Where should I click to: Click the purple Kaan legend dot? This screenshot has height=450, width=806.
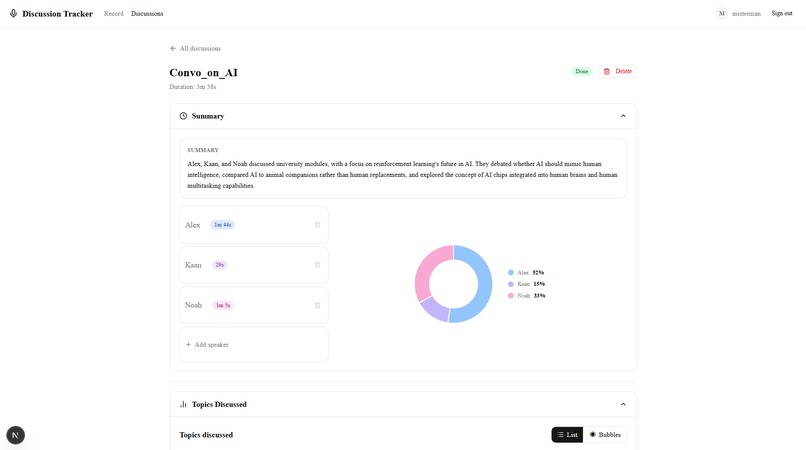[x=510, y=284]
